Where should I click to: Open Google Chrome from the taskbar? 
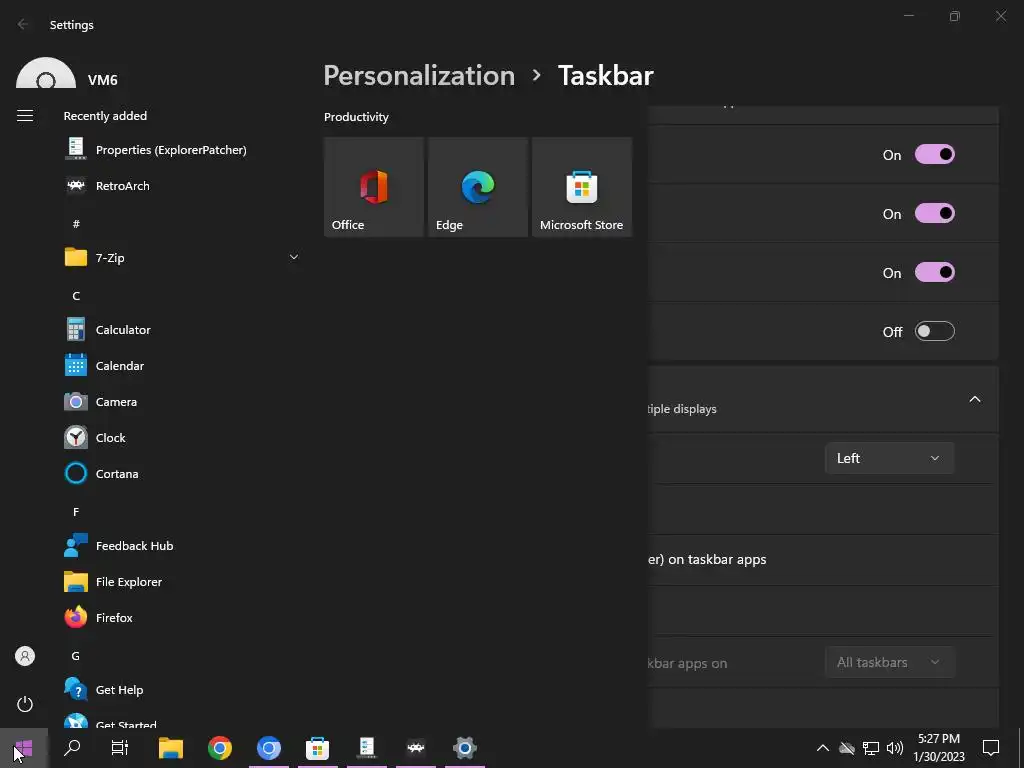(x=219, y=748)
